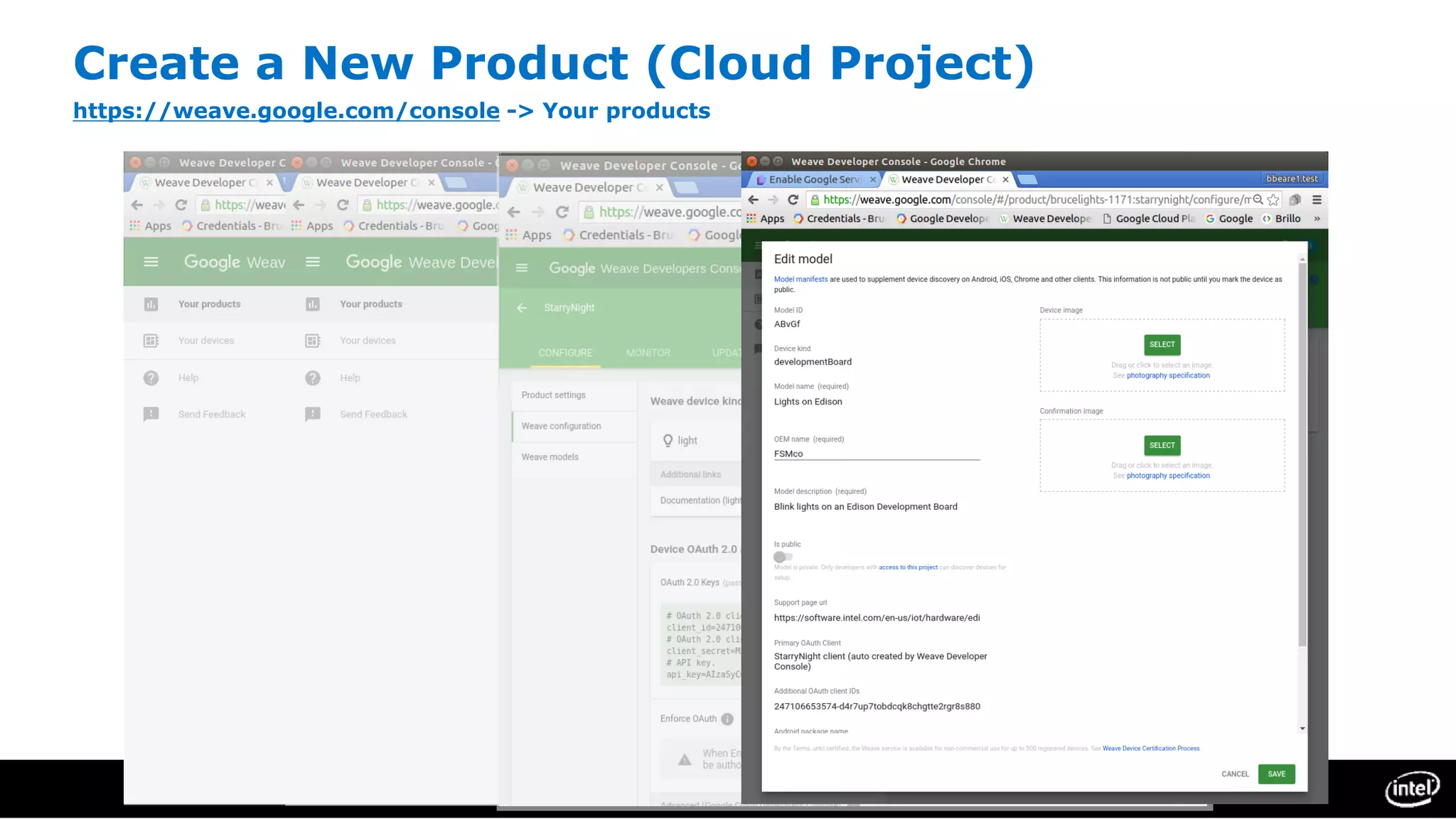
Task: Open the access to this project link
Action: click(908, 567)
